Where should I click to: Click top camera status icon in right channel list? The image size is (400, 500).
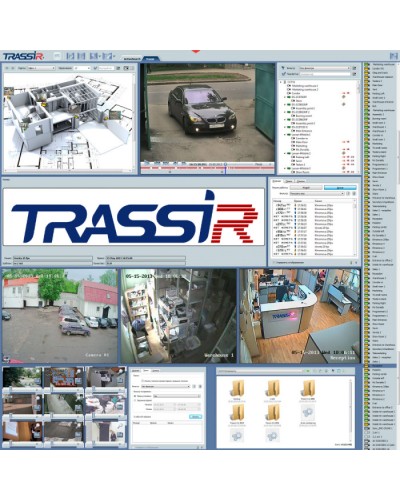pyautogui.click(x=367, y=64)
